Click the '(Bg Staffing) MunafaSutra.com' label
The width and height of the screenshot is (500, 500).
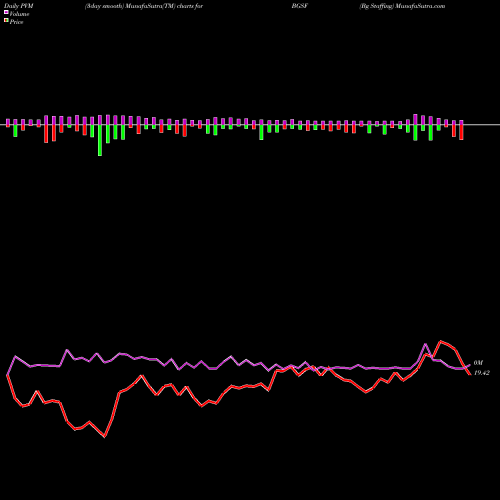coord(402,6)
